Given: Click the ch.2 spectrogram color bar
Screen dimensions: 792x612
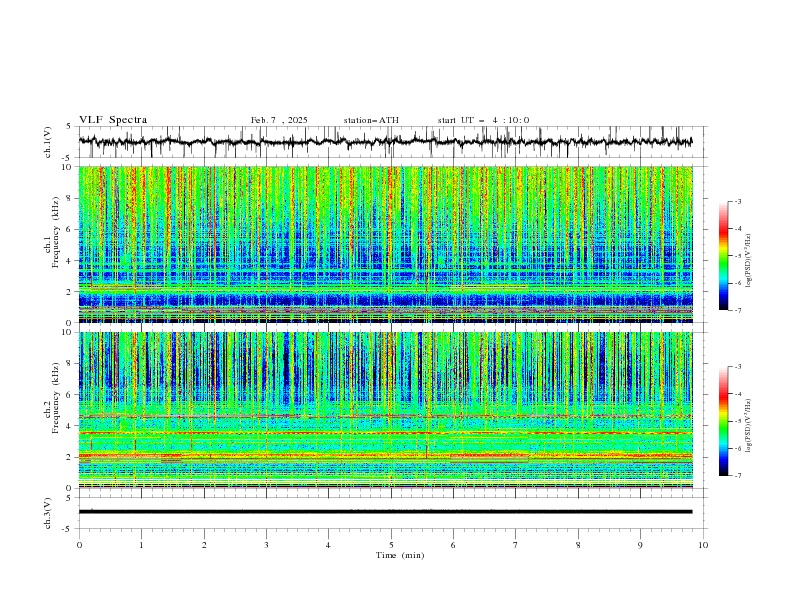Looking at the screenshot, I should (724, 421).
